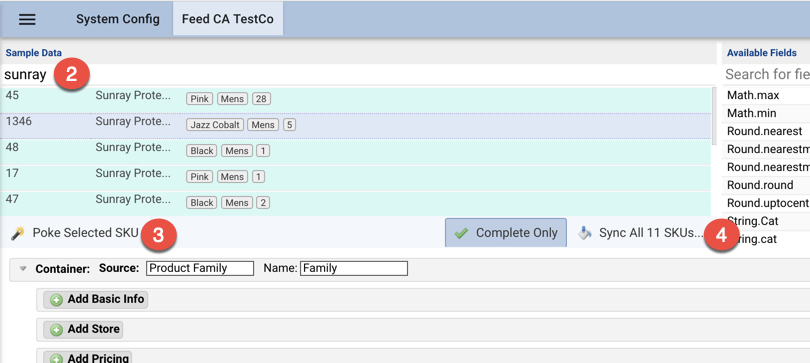Click the Add Basic Info button

pos(96,299)
